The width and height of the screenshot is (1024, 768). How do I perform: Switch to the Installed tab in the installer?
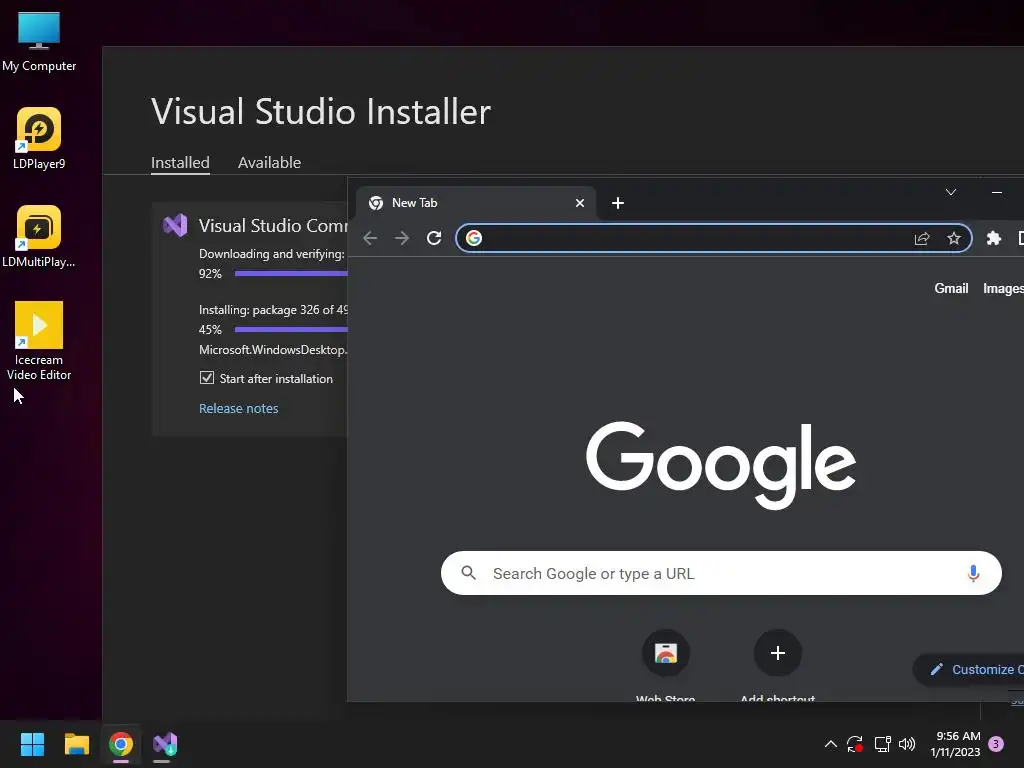point(180,163)
